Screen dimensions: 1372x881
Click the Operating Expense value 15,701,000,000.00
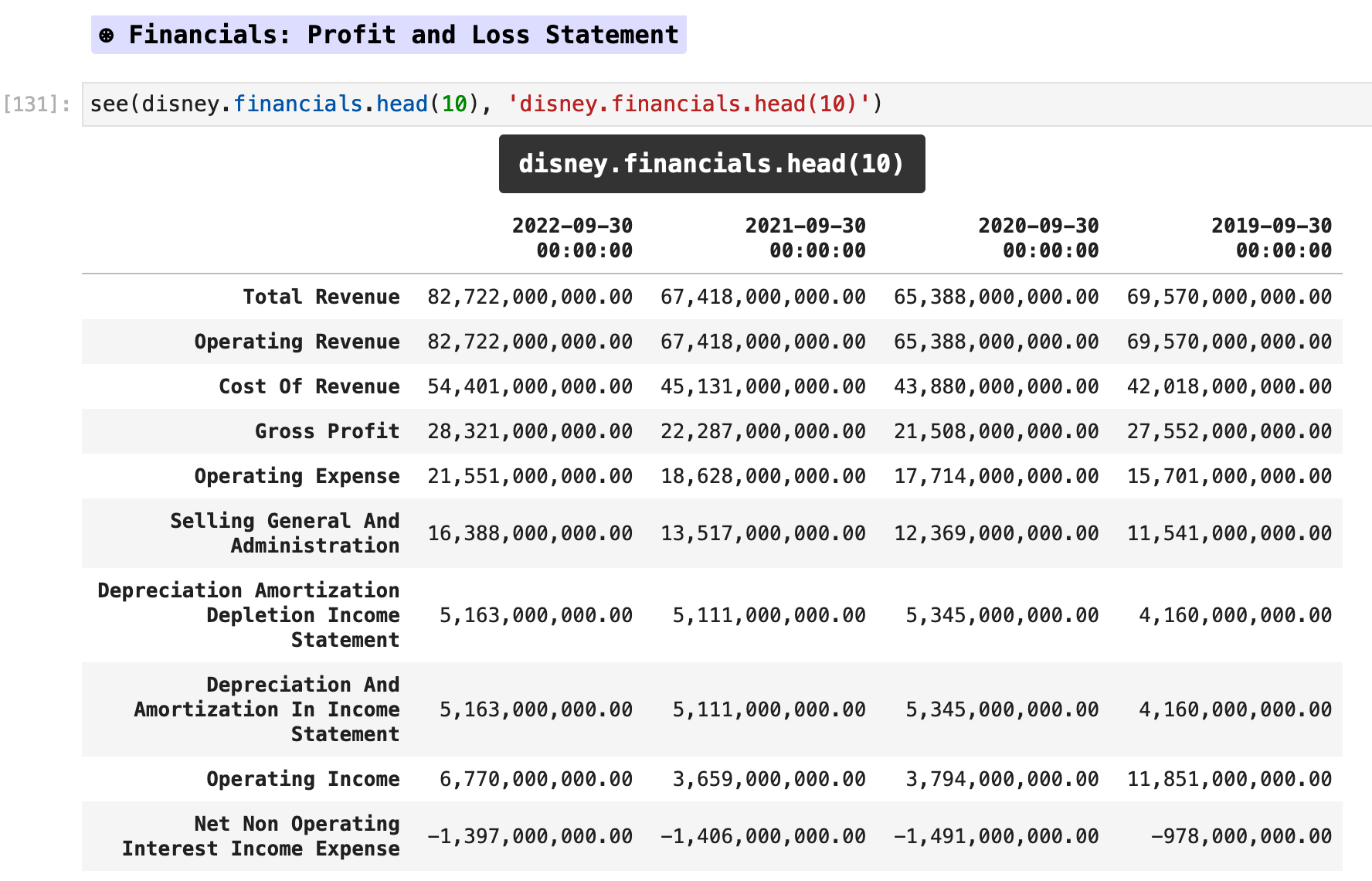point(1230,476)
